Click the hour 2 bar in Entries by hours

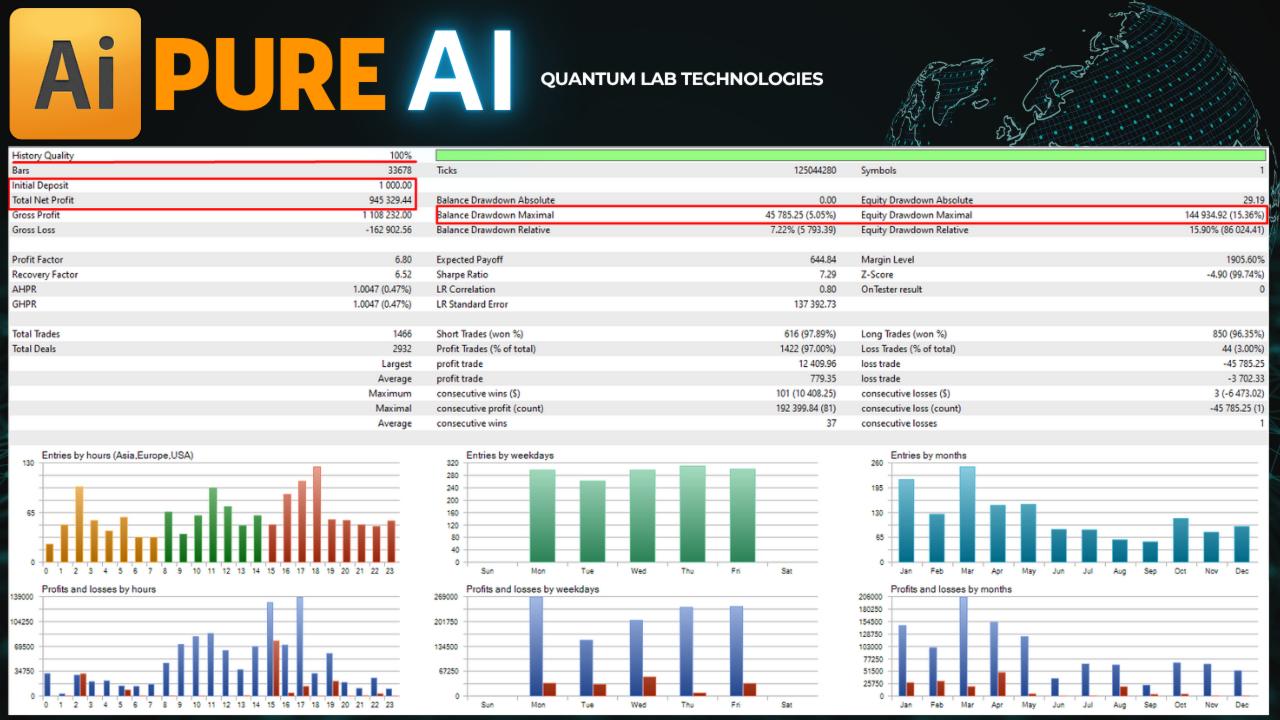[x=79, y=524]
